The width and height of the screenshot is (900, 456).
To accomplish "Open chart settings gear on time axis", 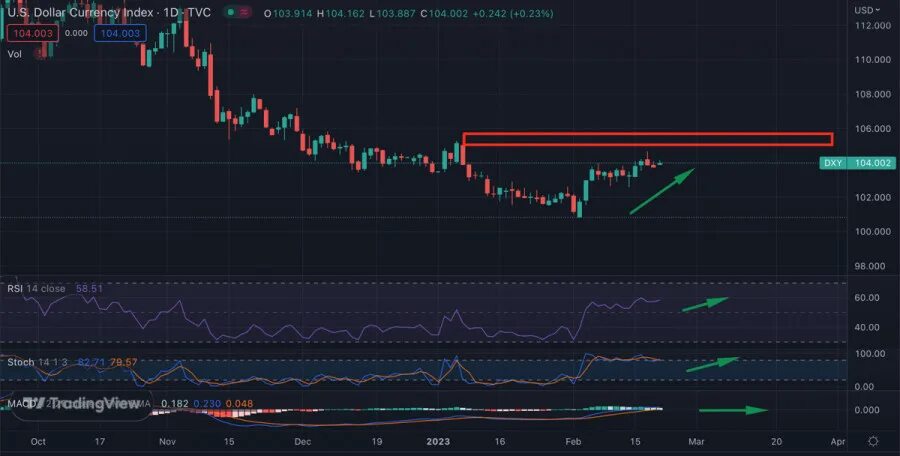I will tap(873, 441).
